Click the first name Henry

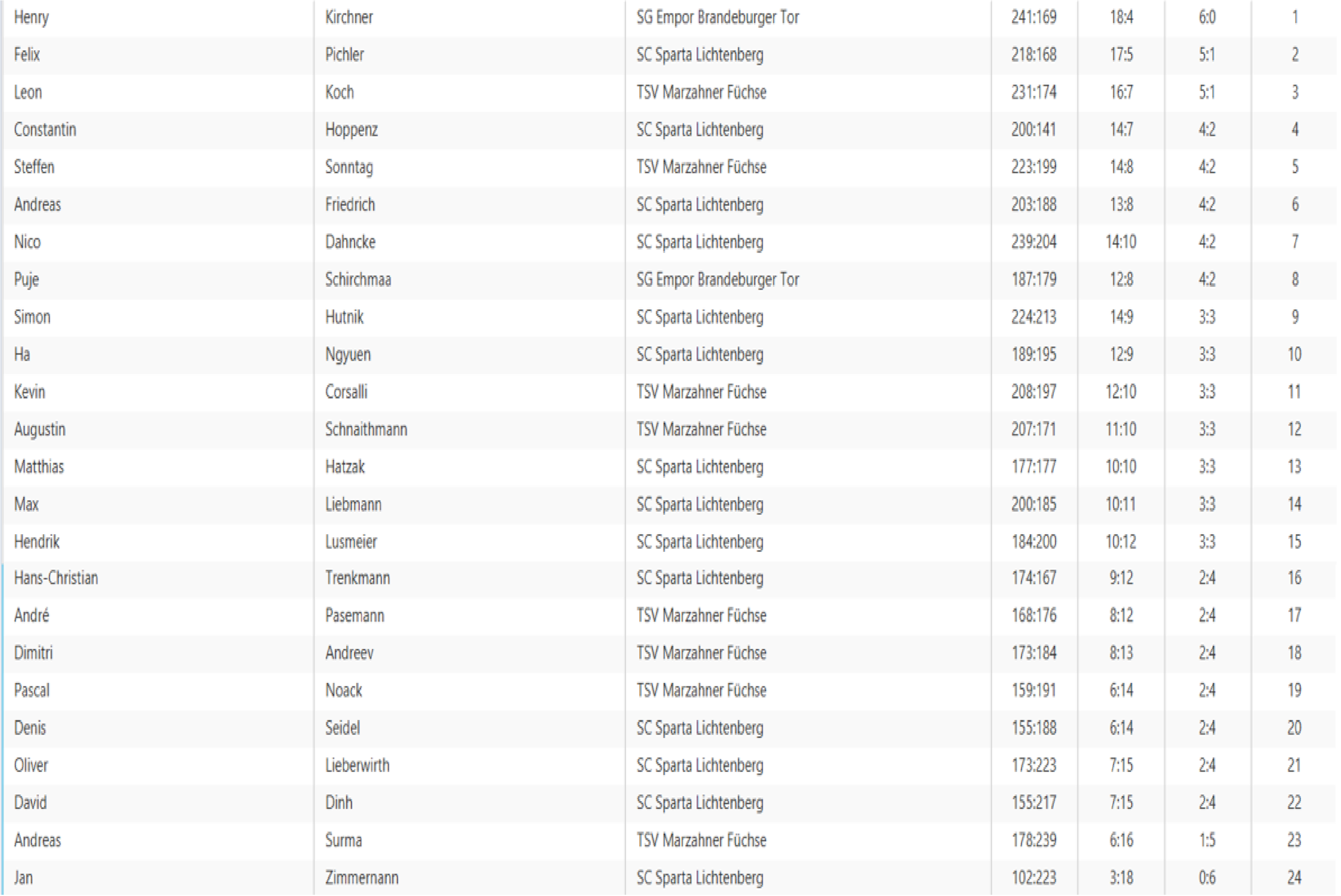click(x=31, y=18)
